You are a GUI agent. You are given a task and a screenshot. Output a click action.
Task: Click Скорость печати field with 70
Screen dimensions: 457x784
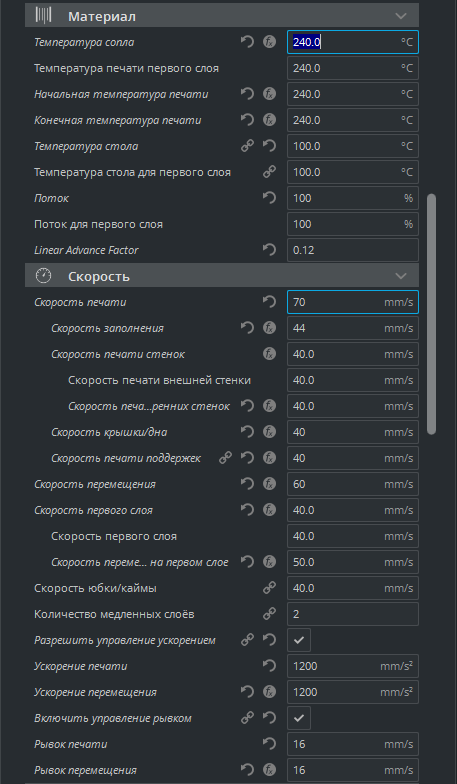(353, 302)
